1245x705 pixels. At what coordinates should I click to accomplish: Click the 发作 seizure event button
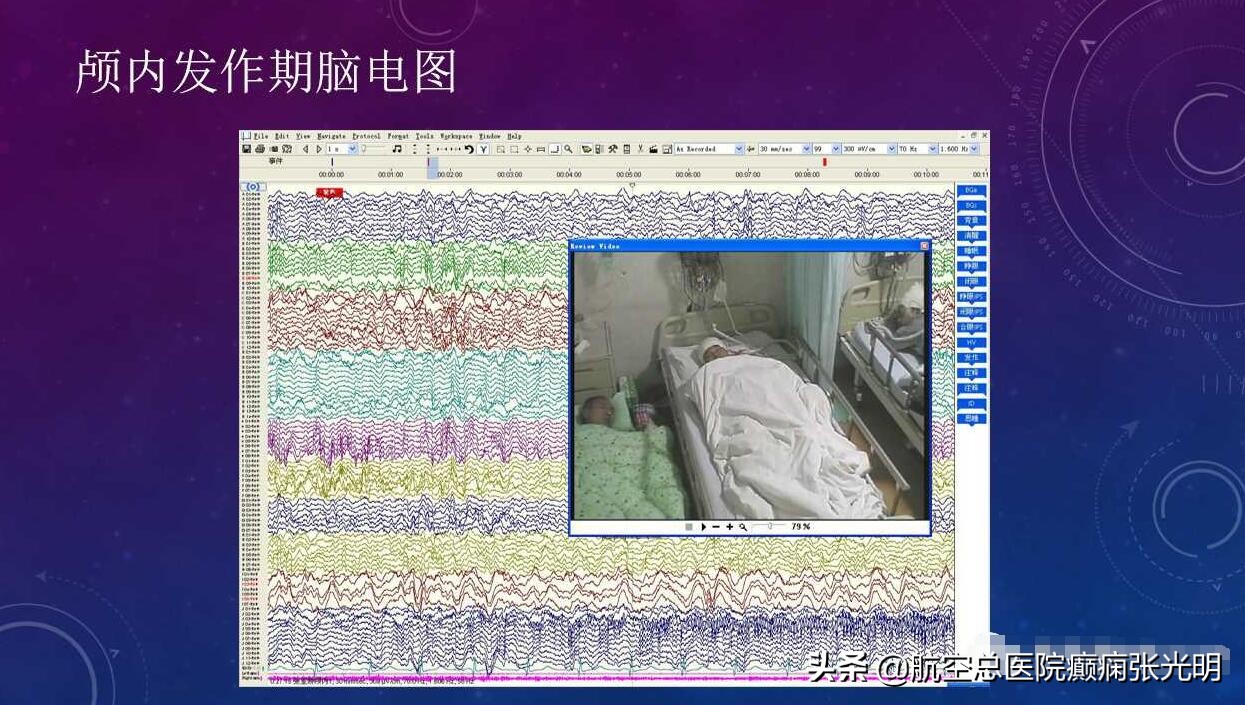[x=971, y=357]
